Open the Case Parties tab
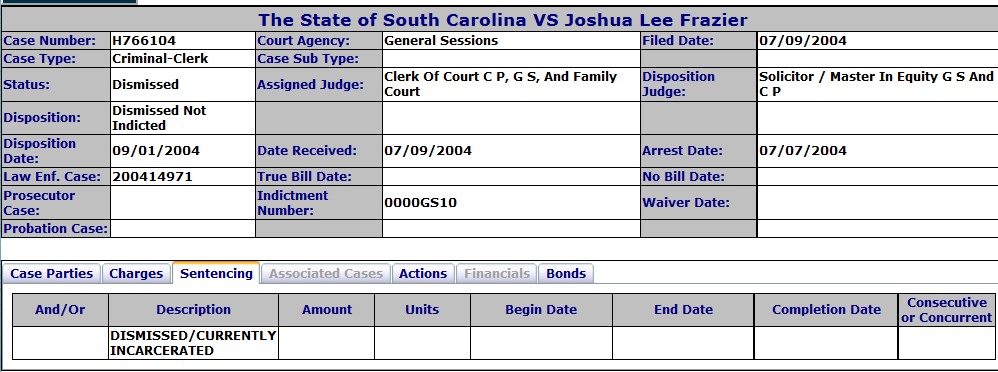Viewport: 998px width, 372px height. 52,273
